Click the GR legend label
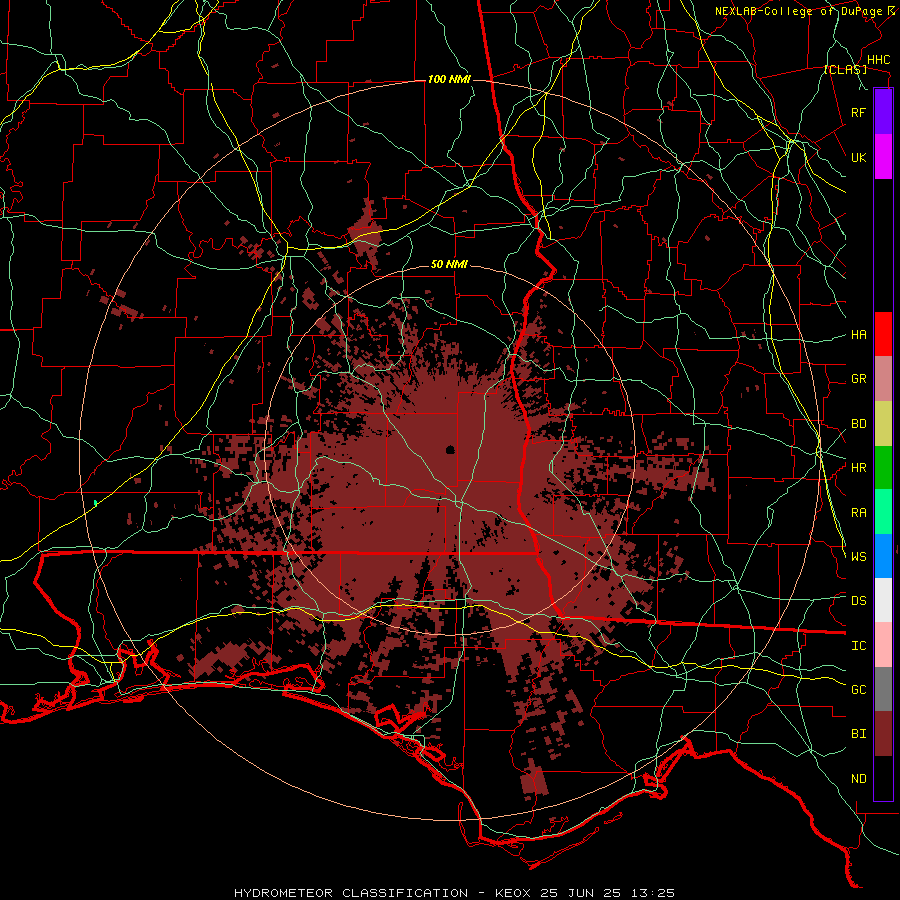The width and height of the screenshot is (900, 900). tap(858, 379)
